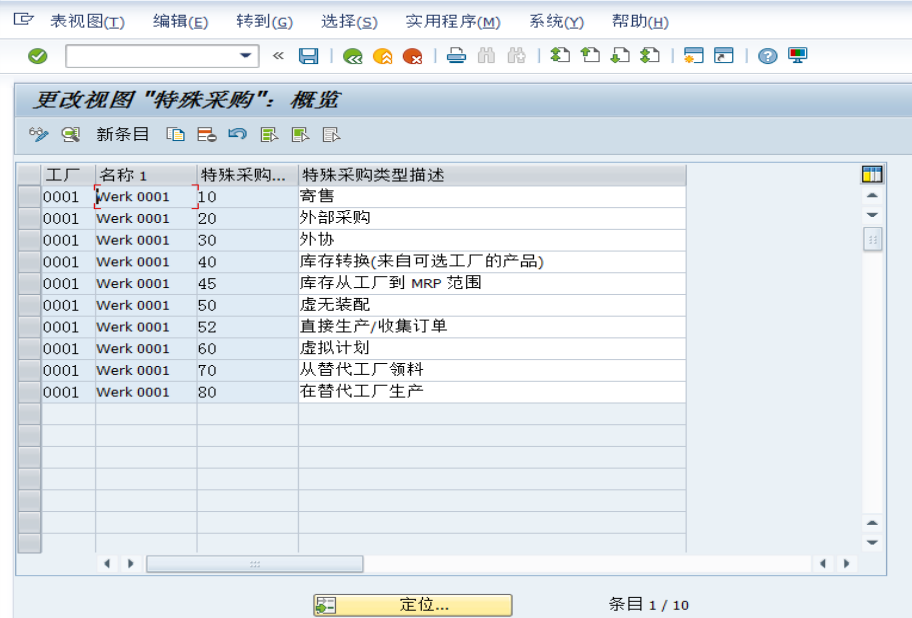This screenshot has height=618, width=912.
Task: Click the red Cancel icon
Action: click(412, 56)
